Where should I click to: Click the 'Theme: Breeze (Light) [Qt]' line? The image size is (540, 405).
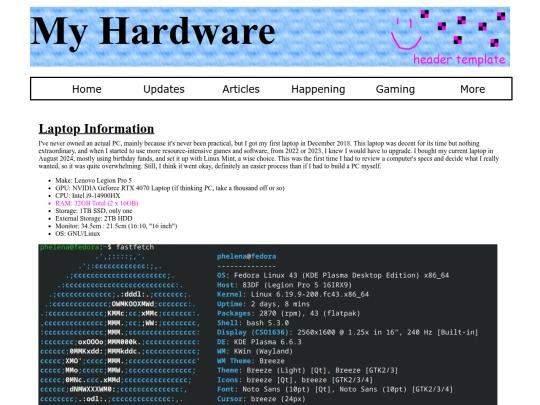tap(307, 371)
